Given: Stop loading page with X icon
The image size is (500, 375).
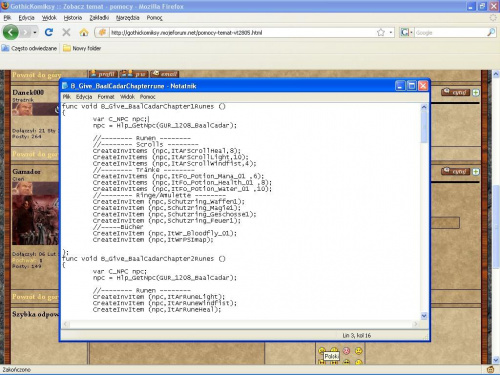Looking at the screenshot, I should (66, 32).
